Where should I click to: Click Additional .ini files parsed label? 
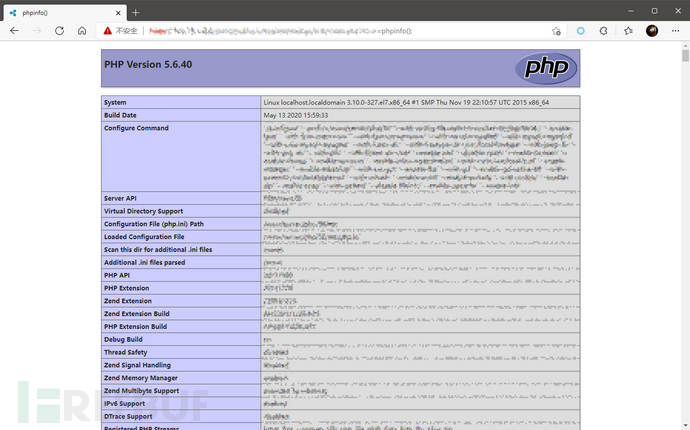tap(144, 262)
